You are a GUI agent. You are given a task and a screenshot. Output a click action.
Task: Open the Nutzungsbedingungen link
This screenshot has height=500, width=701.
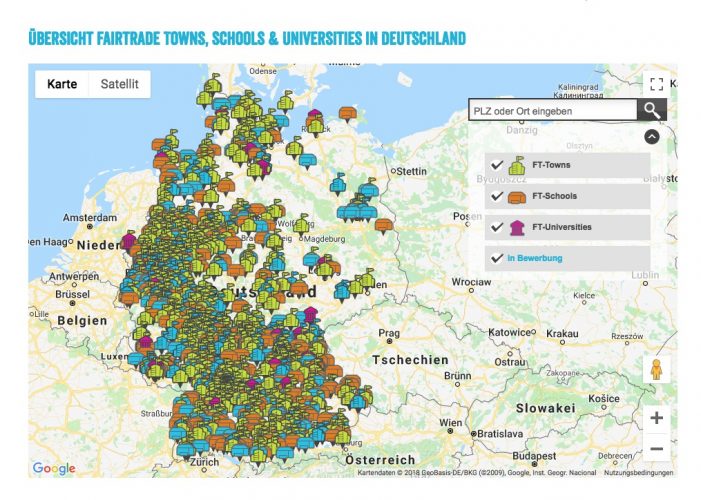coord(638,473)
